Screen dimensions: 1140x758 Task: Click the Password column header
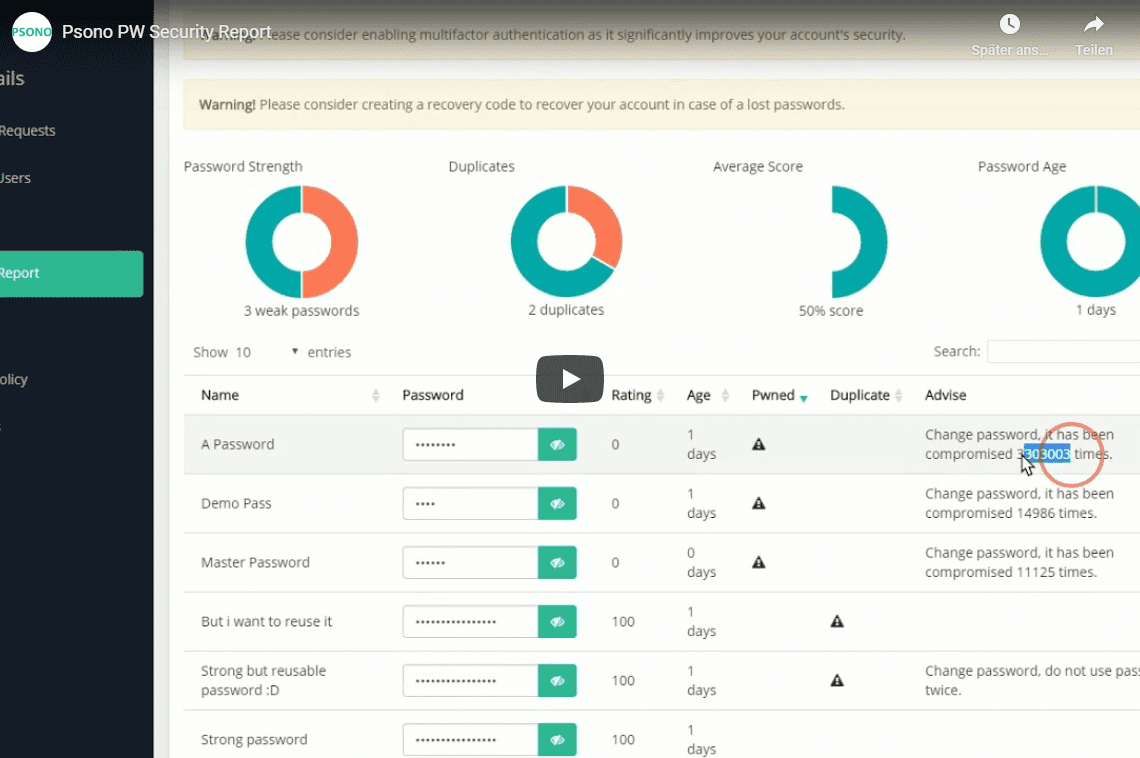pos(433,395)
